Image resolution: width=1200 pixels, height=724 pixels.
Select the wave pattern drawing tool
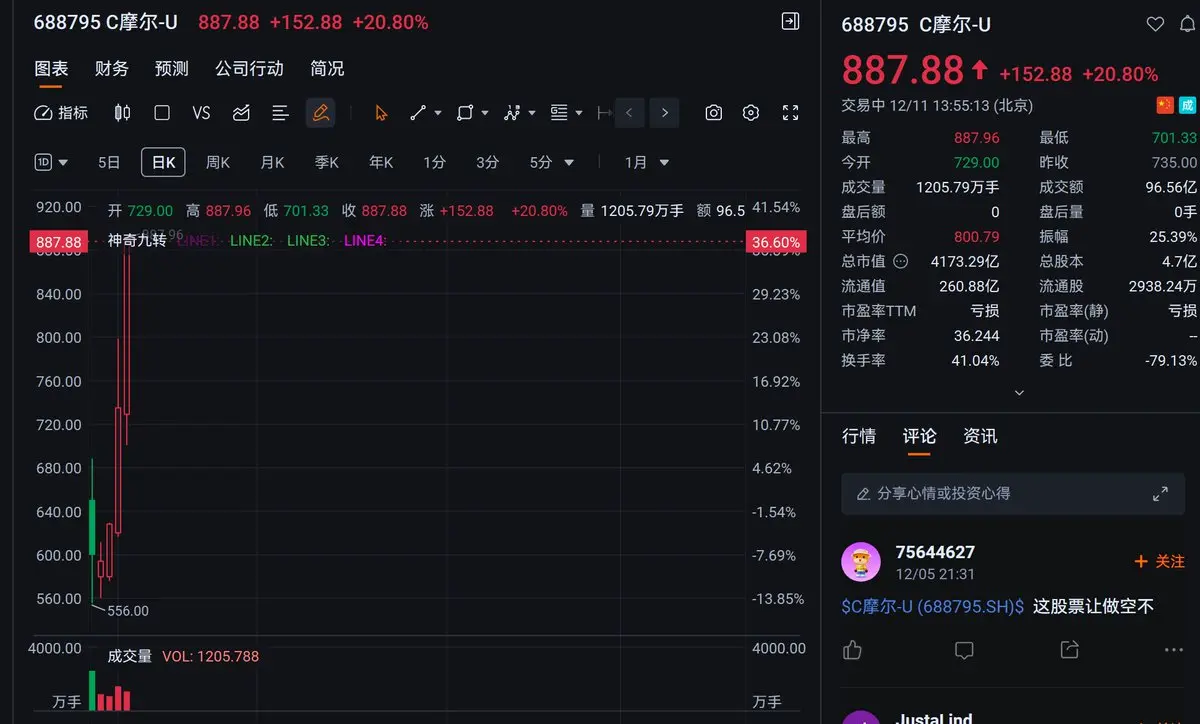(x=512, y=113)
